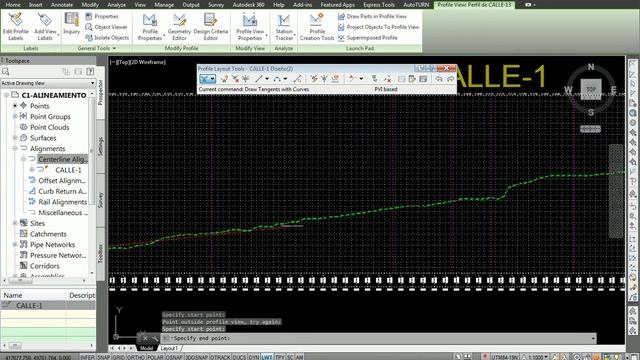640x360 pixels.
Task: Open tangent line tool dropdown arrow
Action: [x=267, y=79]
